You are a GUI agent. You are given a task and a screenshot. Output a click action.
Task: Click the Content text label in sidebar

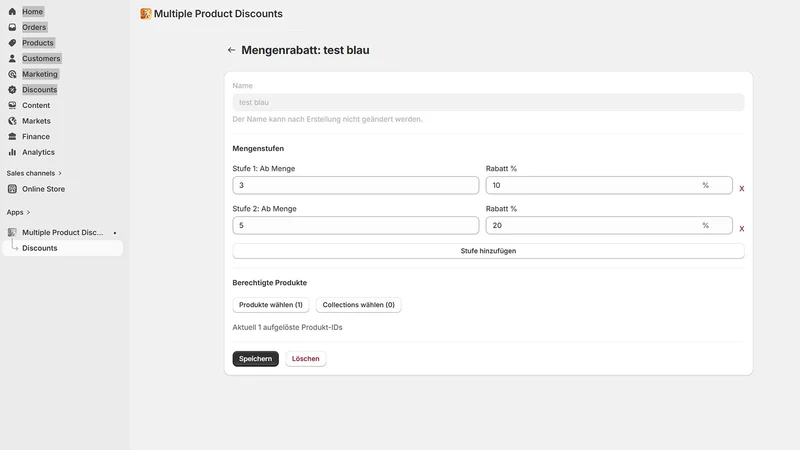[36, 105]
